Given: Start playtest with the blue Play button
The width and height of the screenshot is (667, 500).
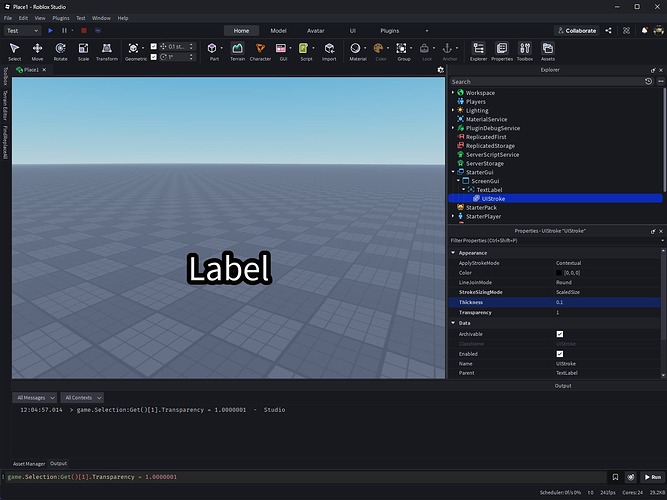Looking at the screenshot, I should 51,31.
